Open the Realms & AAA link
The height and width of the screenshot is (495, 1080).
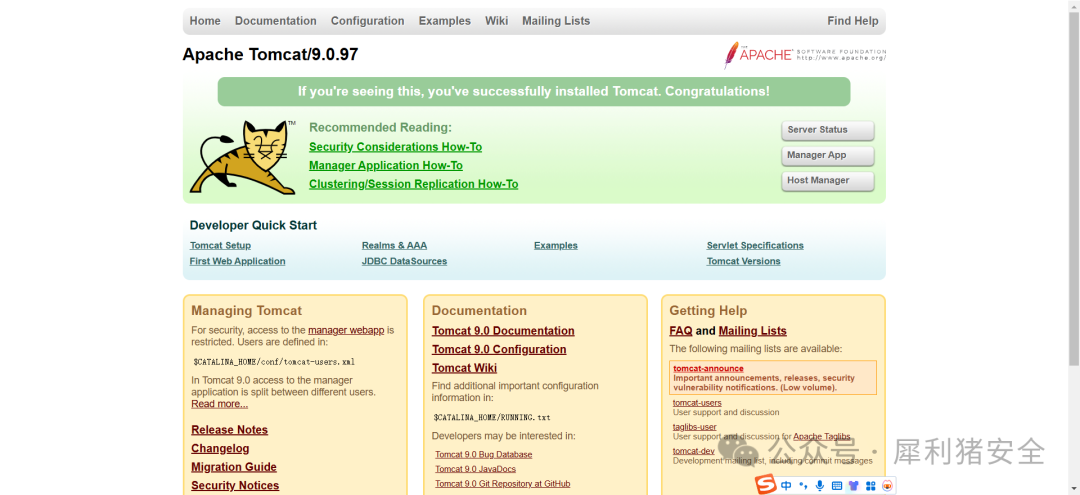click(x=394, y=245)
